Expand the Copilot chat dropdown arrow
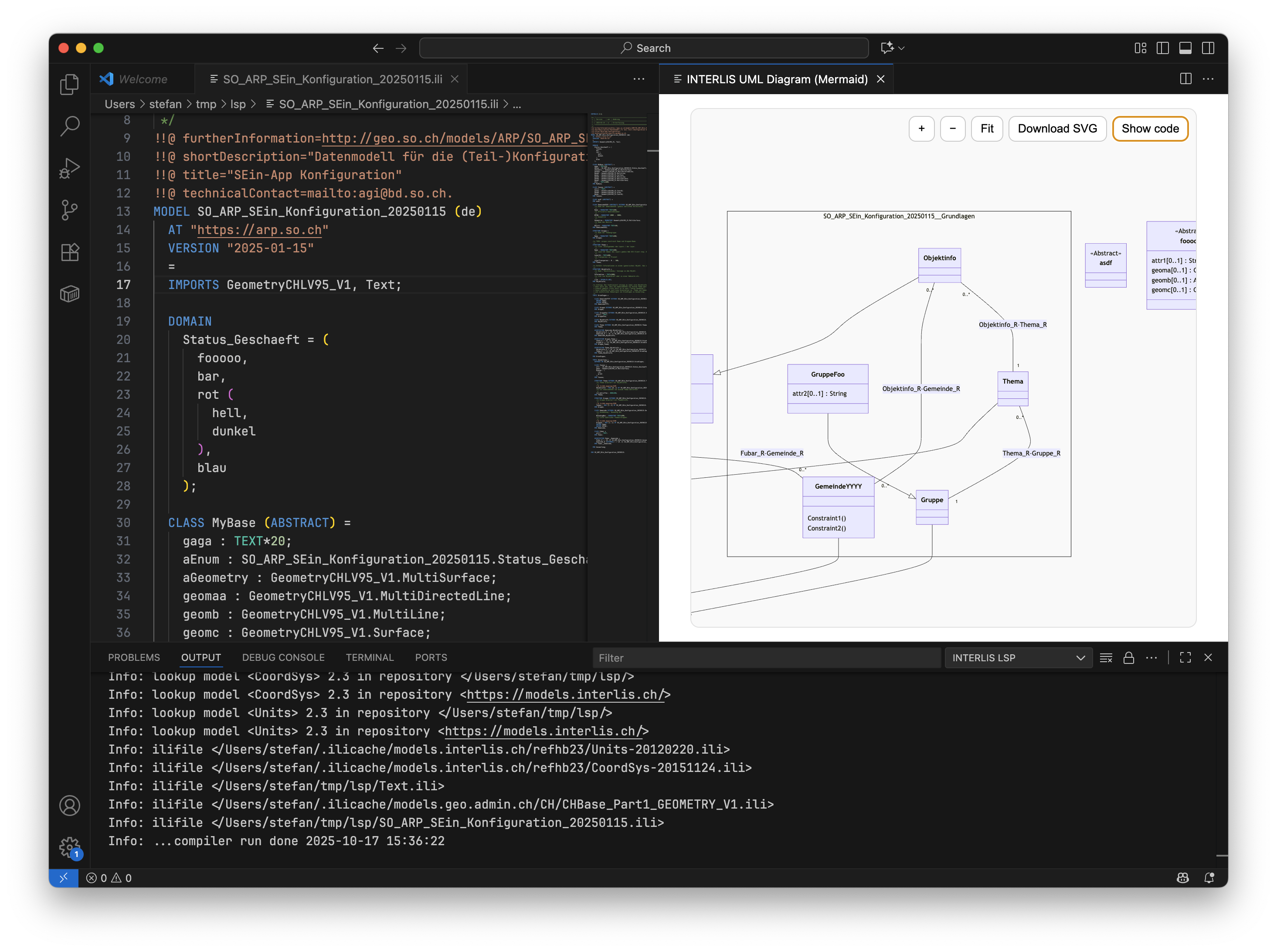Image resolution: width=1277 pixels, height=952 pixels. [902, 48]
